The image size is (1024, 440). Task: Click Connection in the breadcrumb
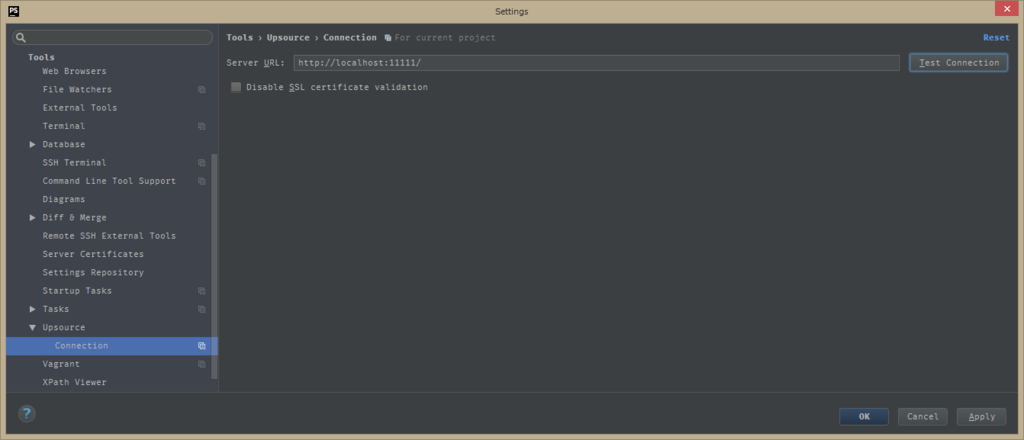point(350,38)
